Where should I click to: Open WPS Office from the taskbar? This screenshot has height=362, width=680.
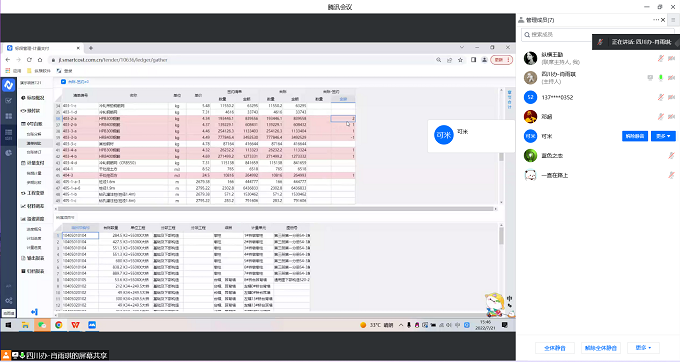click(75, 325)
